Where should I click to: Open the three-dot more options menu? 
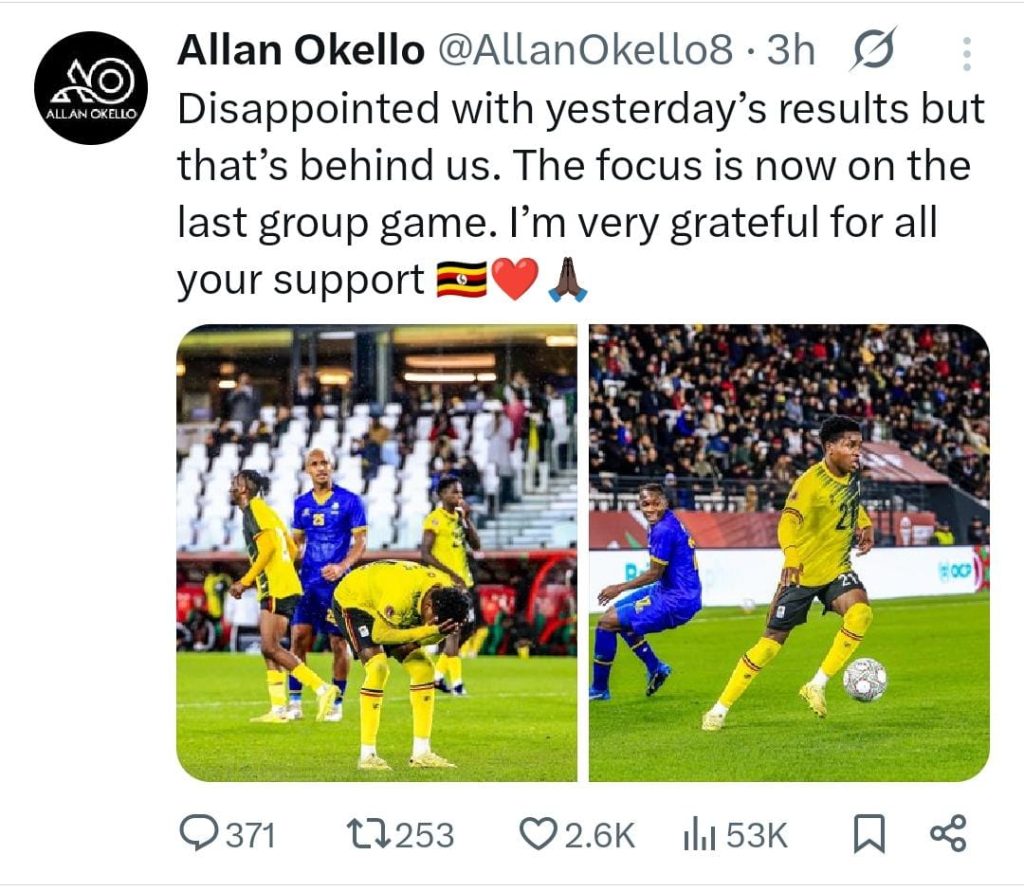coord(965,53)
